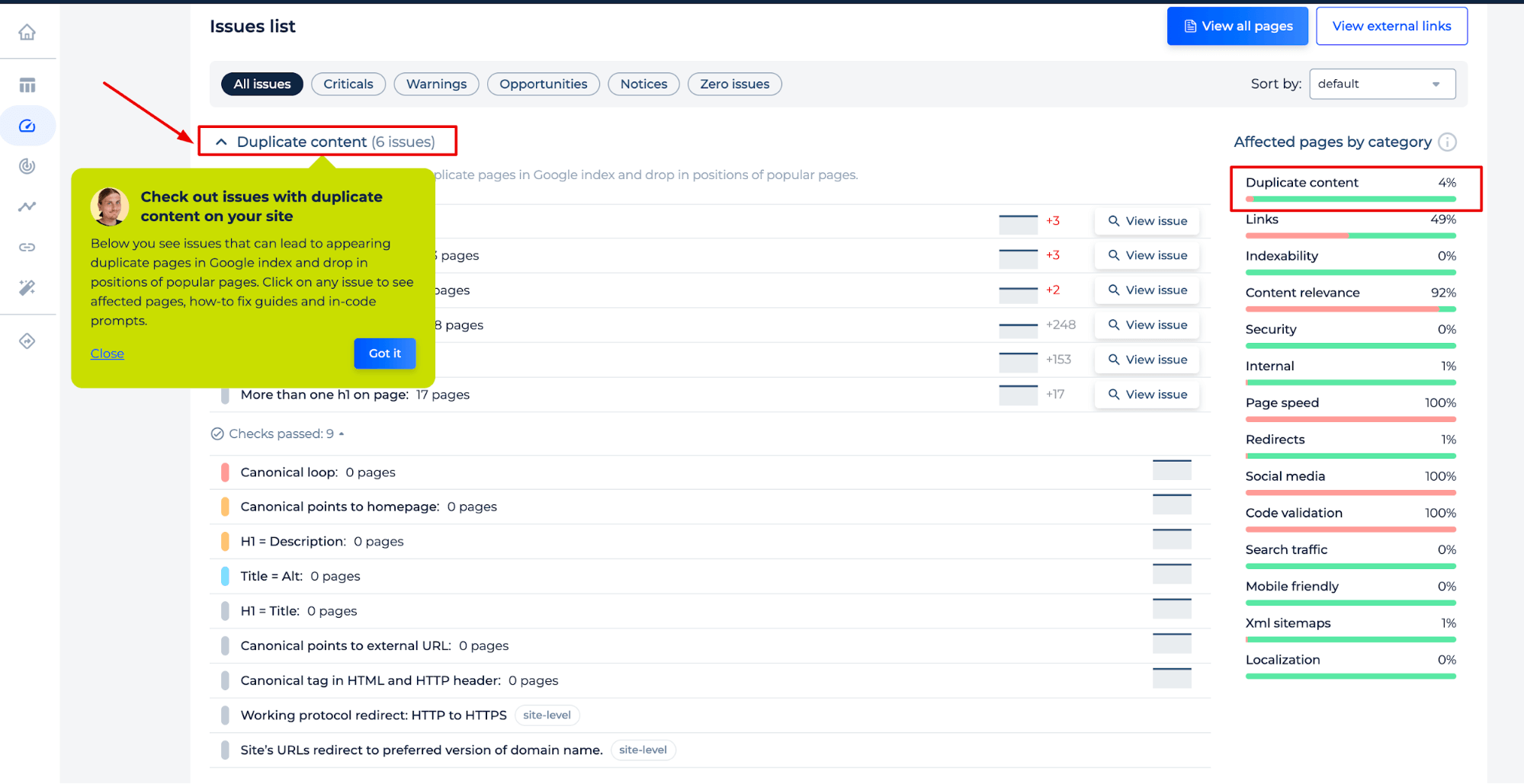This screenshot has width=1524, height=784.
Task: Click the Close link in the tooltip
Action: [107, 354]
